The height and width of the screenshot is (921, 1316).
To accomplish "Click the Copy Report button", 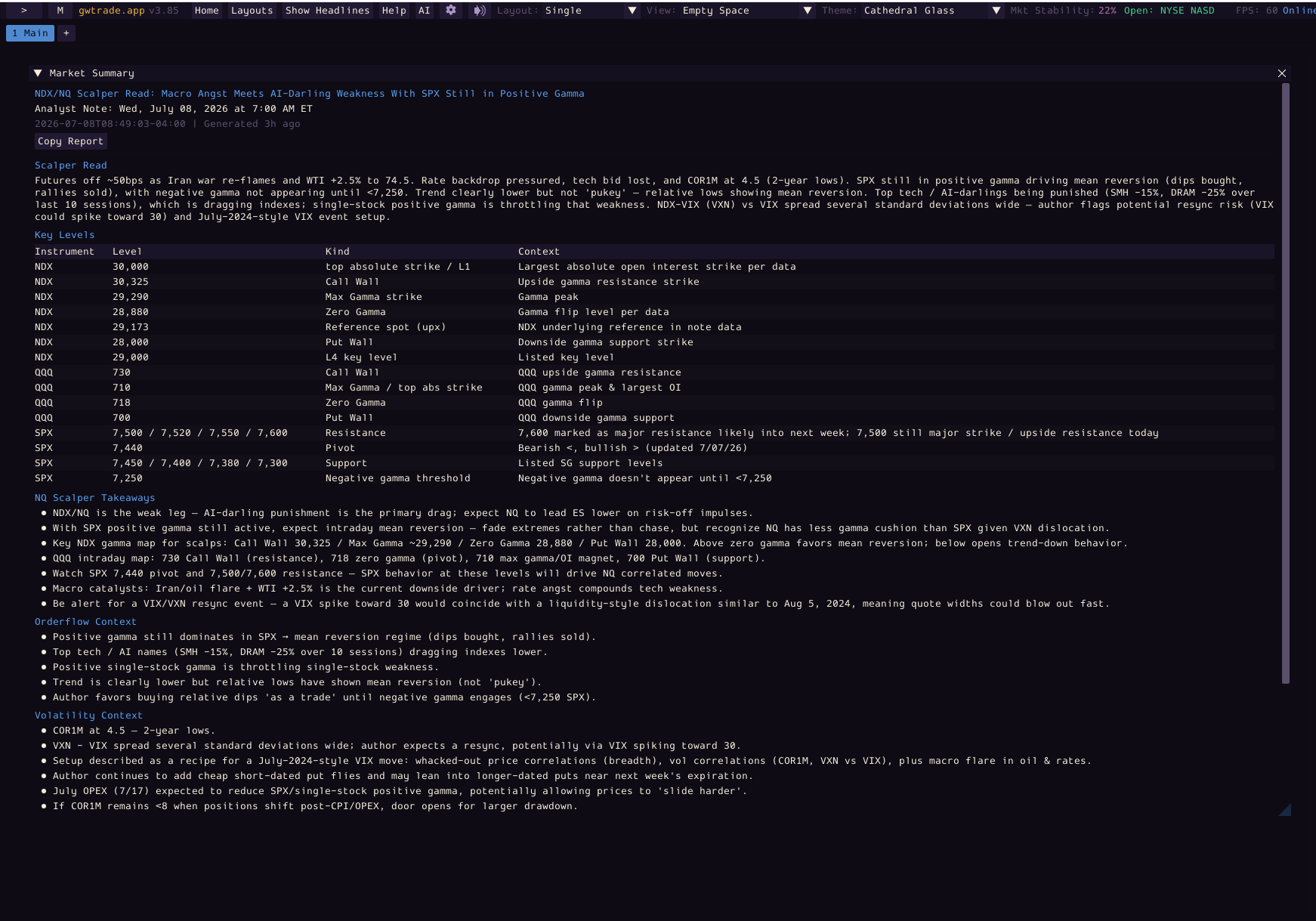I will click(x=71, y=141).
